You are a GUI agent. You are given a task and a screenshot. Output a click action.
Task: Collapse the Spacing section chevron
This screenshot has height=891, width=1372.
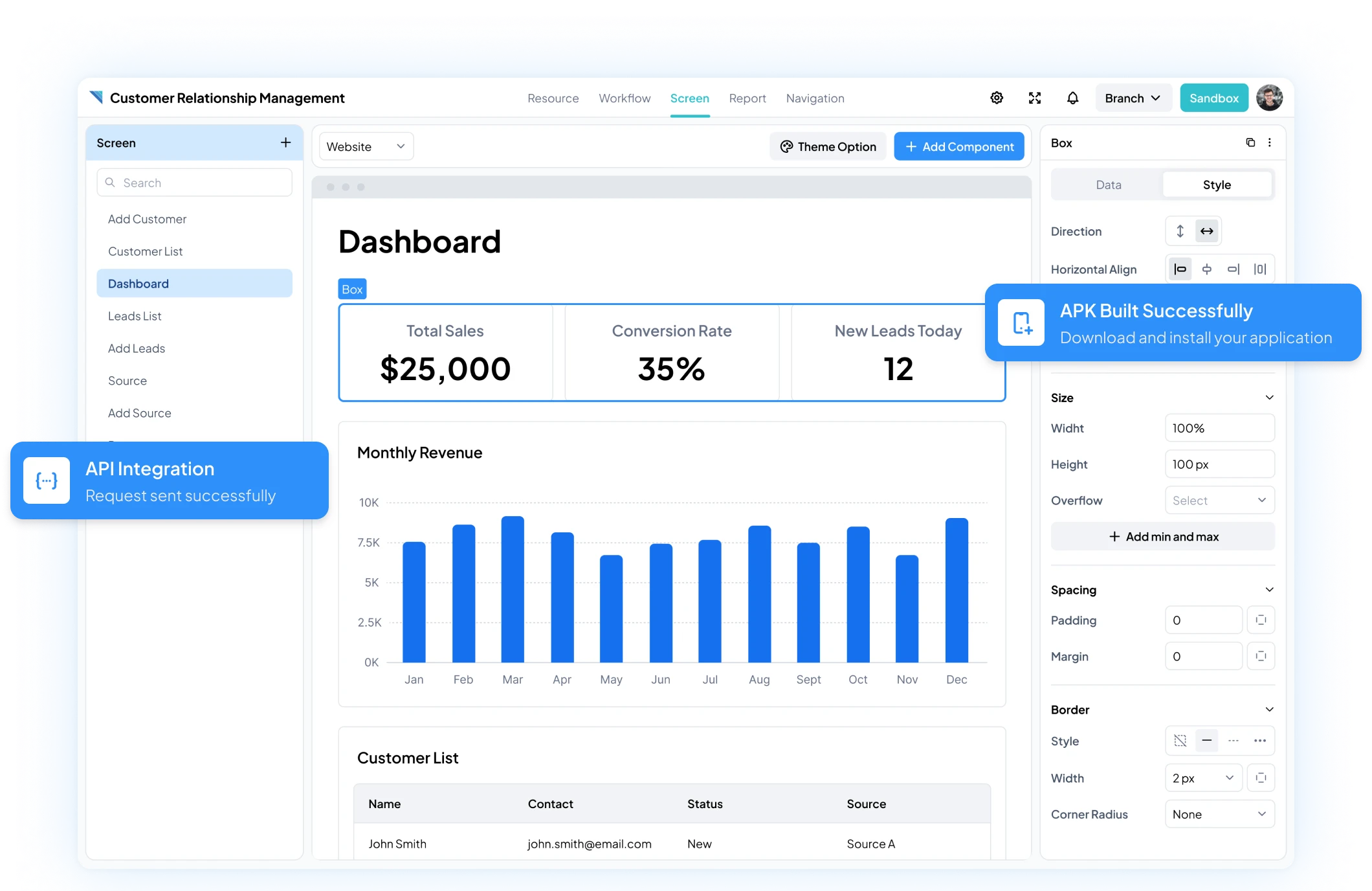(x=1269, y=590)
